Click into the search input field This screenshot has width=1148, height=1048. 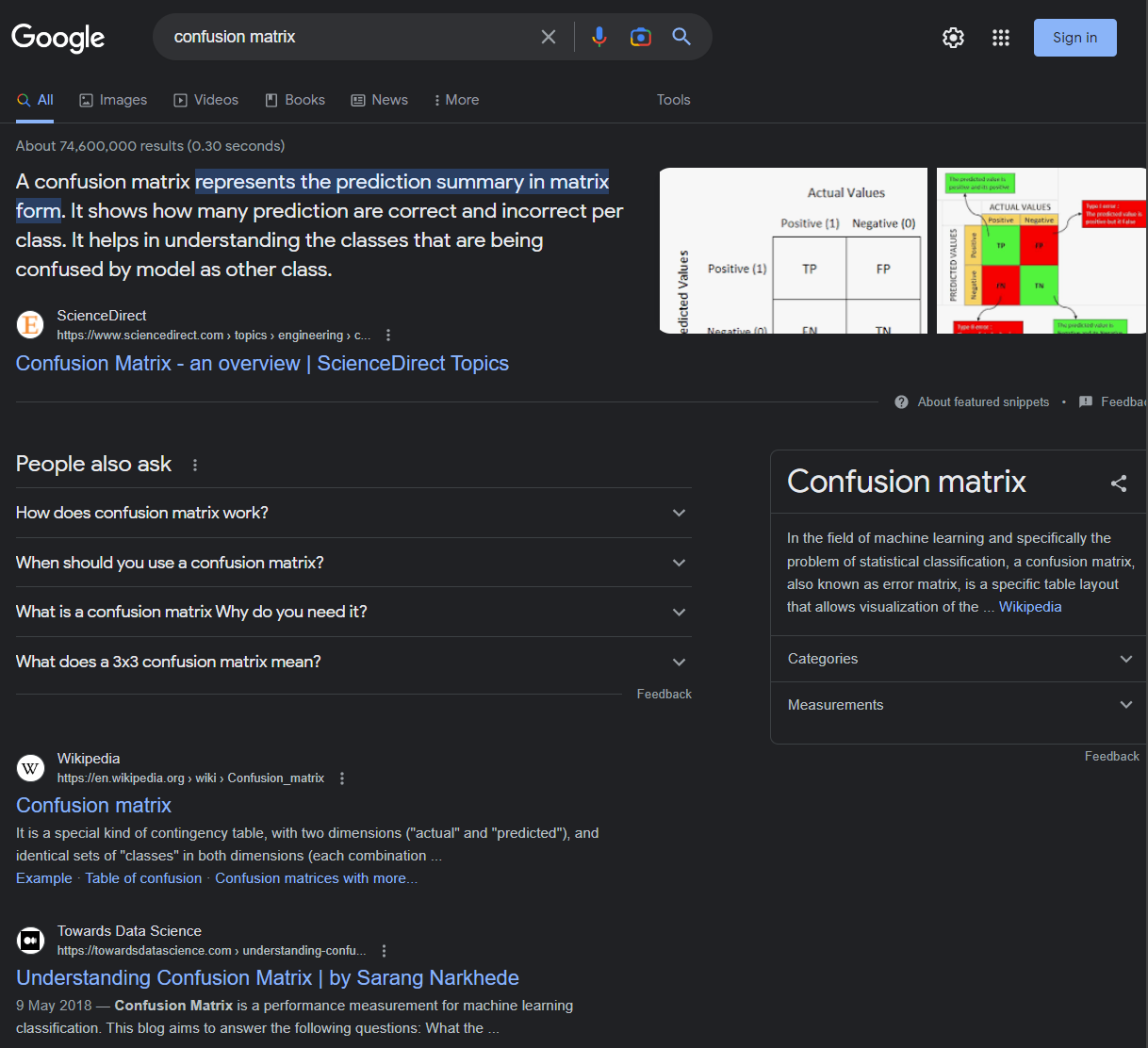tap(349, 37)
